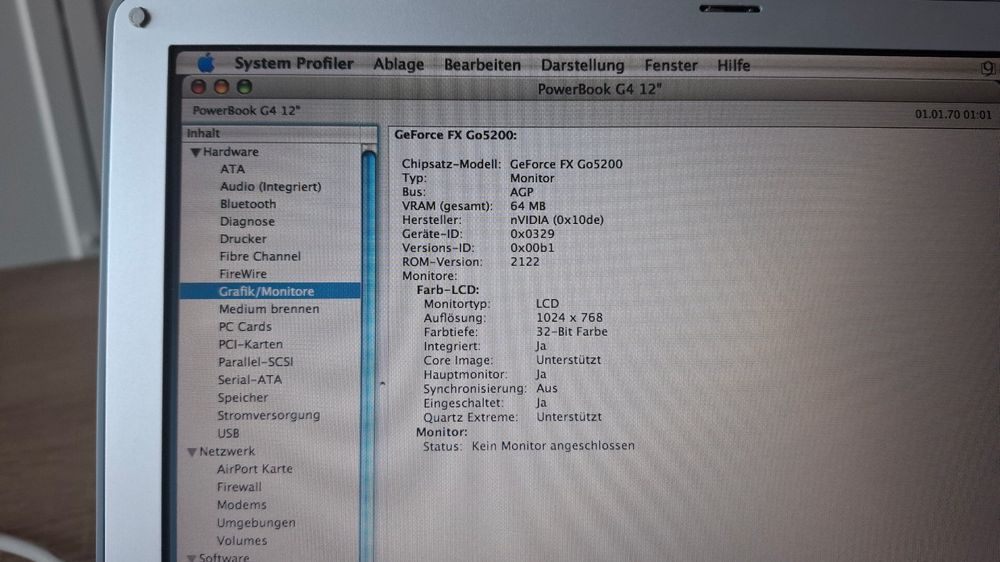Click the Chipsatz-Modell value GeForce FX Go5200

point(566,164)
